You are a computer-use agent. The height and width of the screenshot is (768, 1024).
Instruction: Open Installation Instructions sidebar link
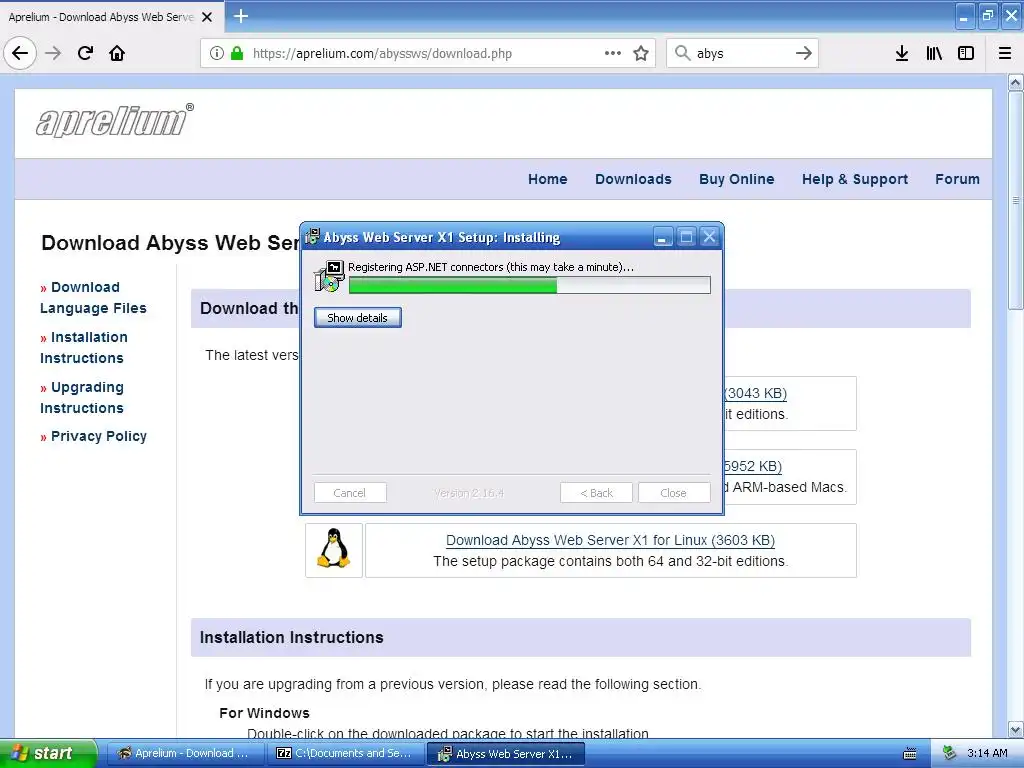tap(84, 347)
